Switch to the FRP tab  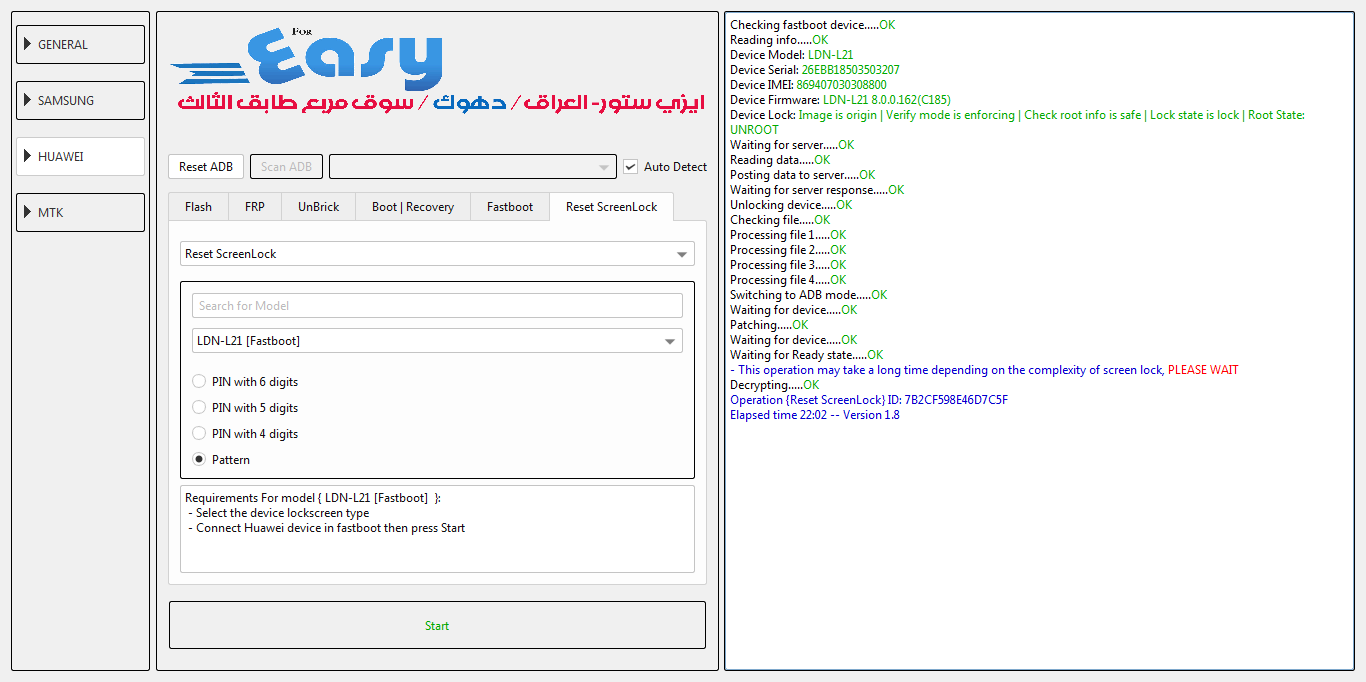coord(255,207)
